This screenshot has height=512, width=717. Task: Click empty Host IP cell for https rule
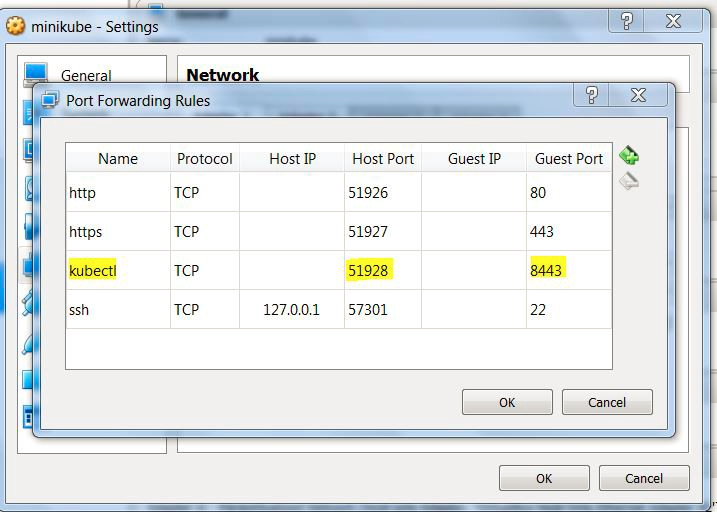[x=292, y=231]
